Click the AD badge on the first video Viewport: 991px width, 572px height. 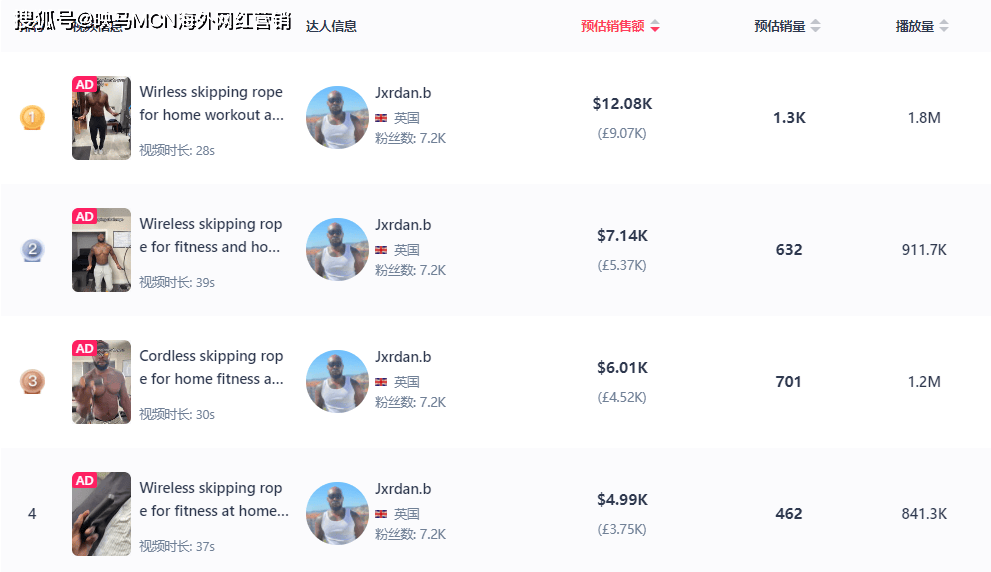85,85
